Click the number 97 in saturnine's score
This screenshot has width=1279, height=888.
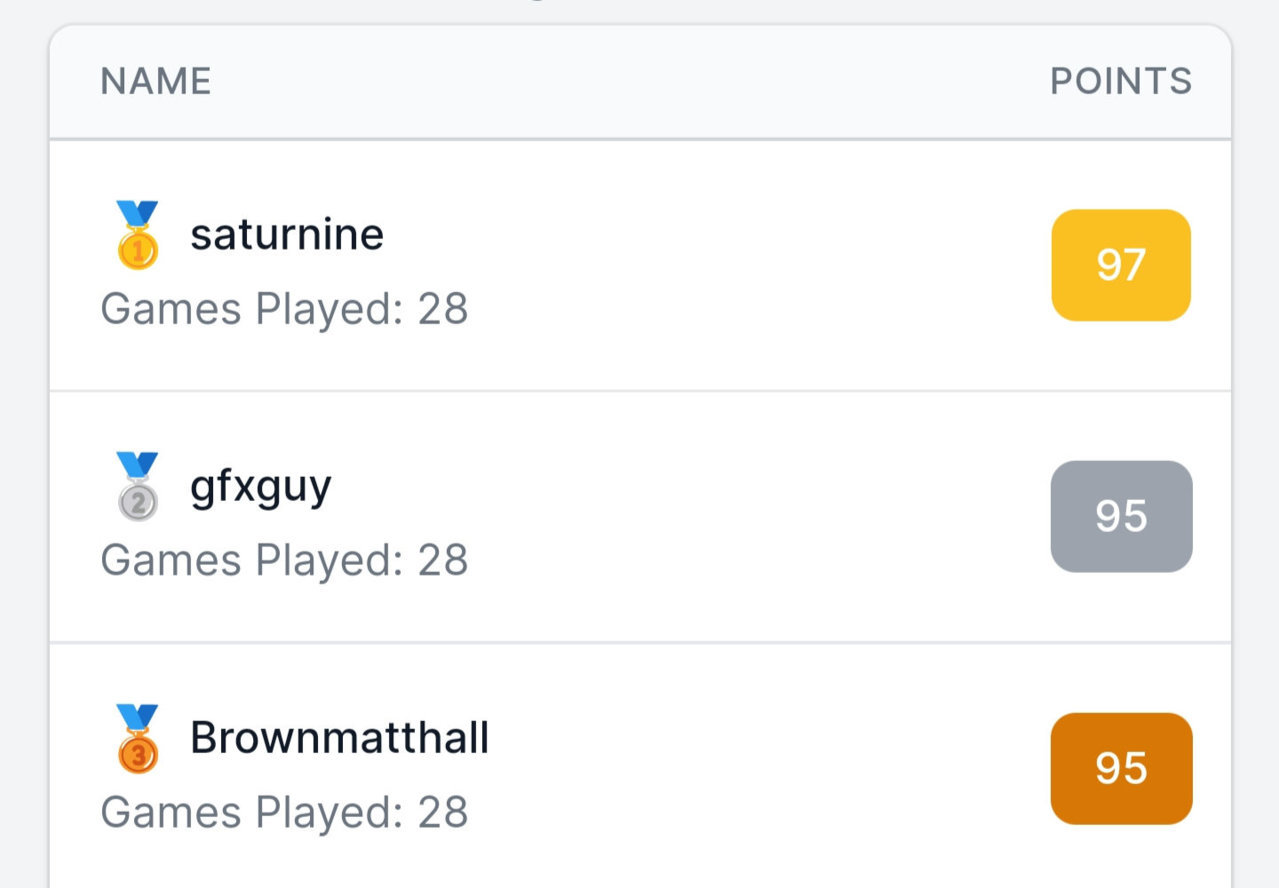pos(1121,265)
